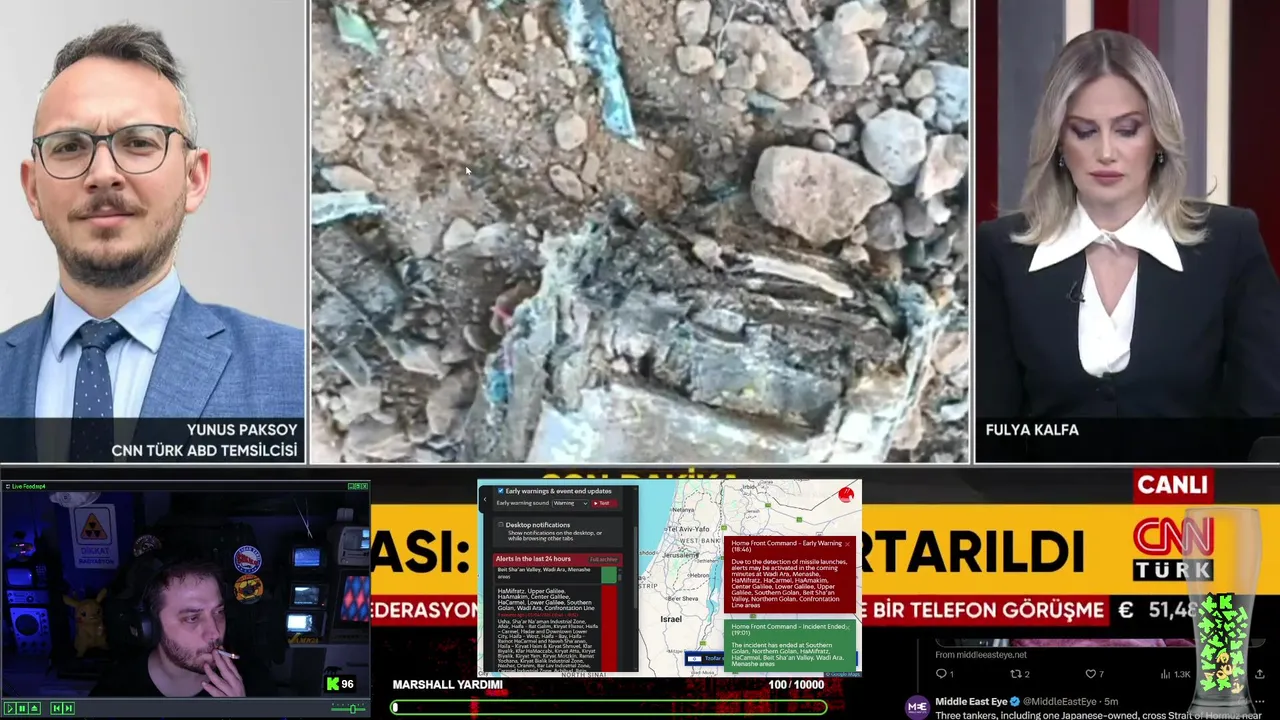The image size is (1280, 720).
Task: Dismiss the Incident Ended (19:01) alert popup
Action: [x=847, y=627]
